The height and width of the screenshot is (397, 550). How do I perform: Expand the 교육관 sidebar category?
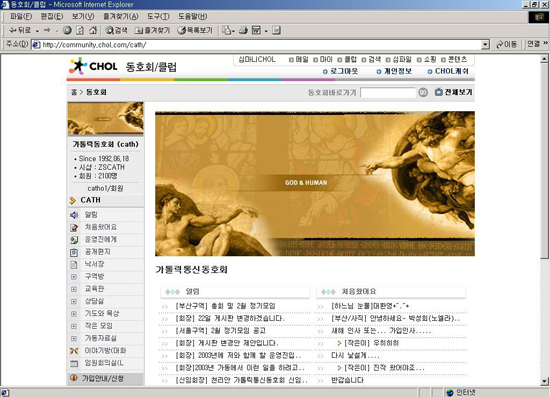pyautogui.click(x=74, y=289)
